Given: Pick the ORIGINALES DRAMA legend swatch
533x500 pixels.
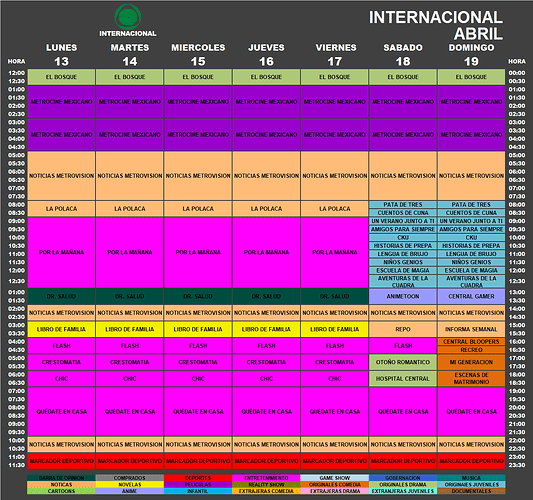Looking at the screenshot, I should pyautogui.click(x=403, y=484).
